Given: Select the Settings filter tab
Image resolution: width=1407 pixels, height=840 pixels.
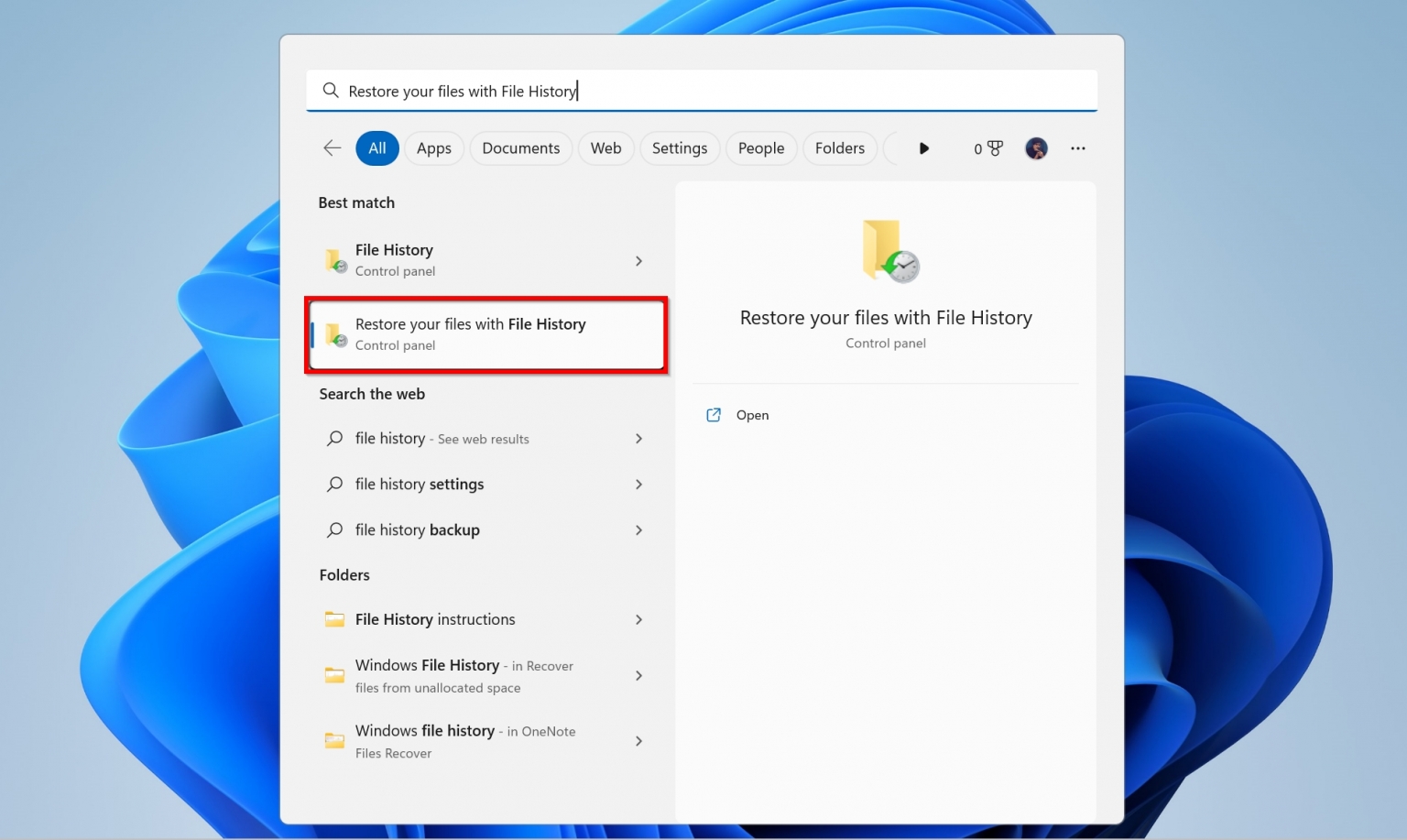Looking at the screenshot, I should (x=680, y=147).
